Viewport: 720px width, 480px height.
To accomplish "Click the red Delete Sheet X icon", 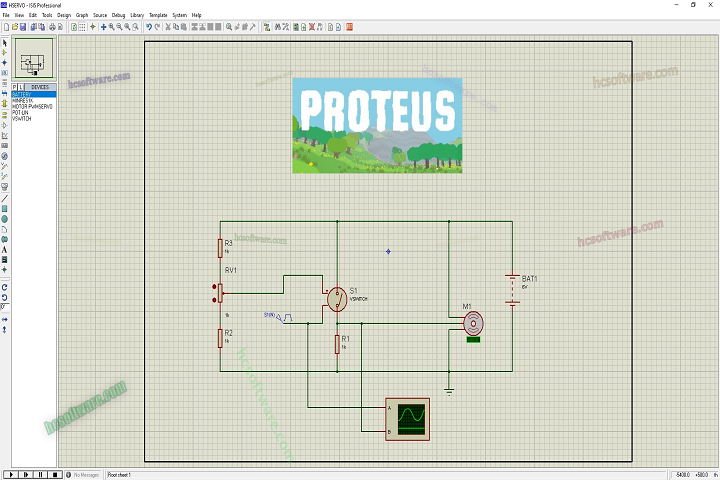I will 312,27.
